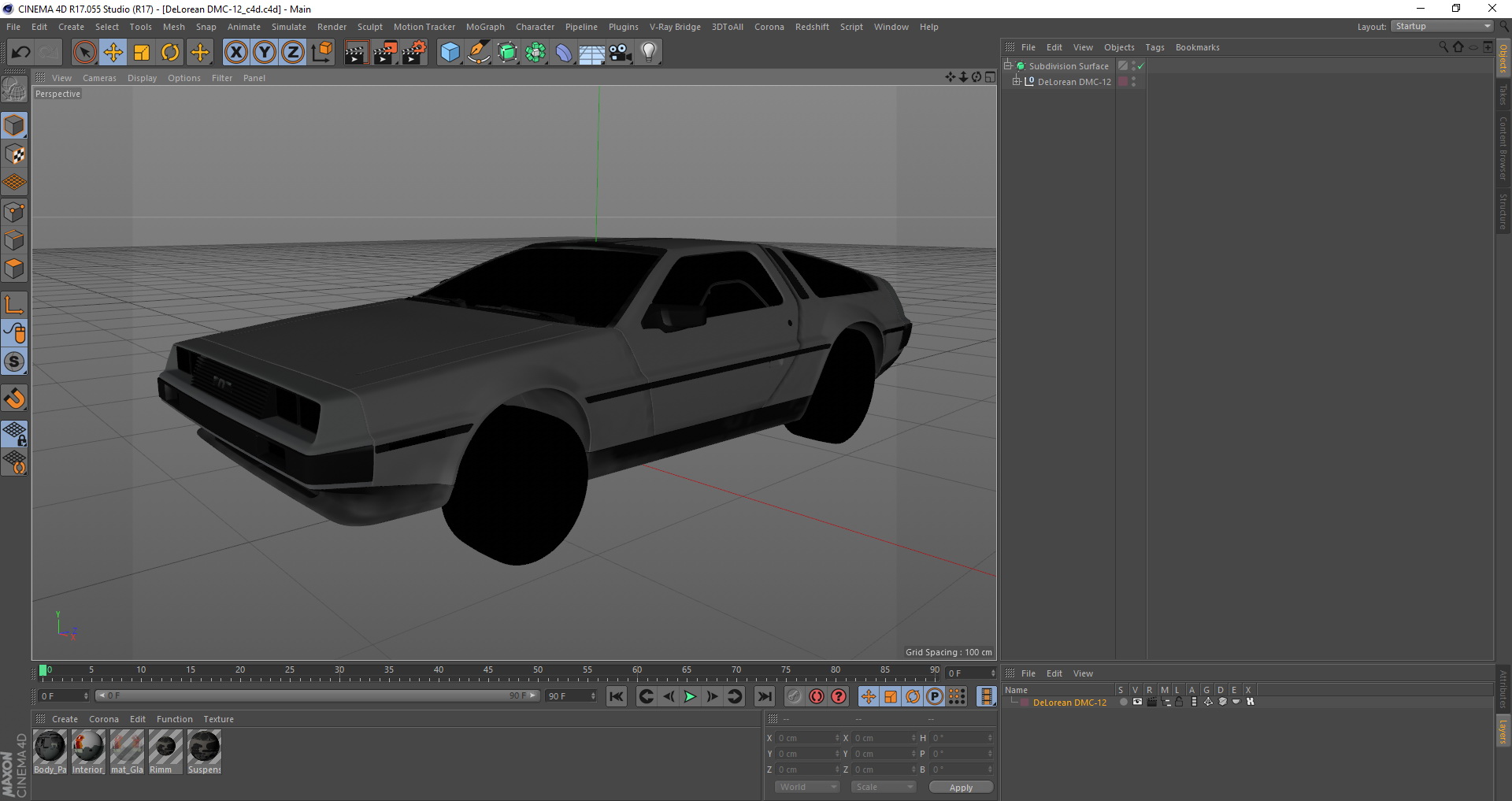This screenshot has height=801, width=1512.
Task: Switch the coordinate system icon
Action: tap(321, 53)
